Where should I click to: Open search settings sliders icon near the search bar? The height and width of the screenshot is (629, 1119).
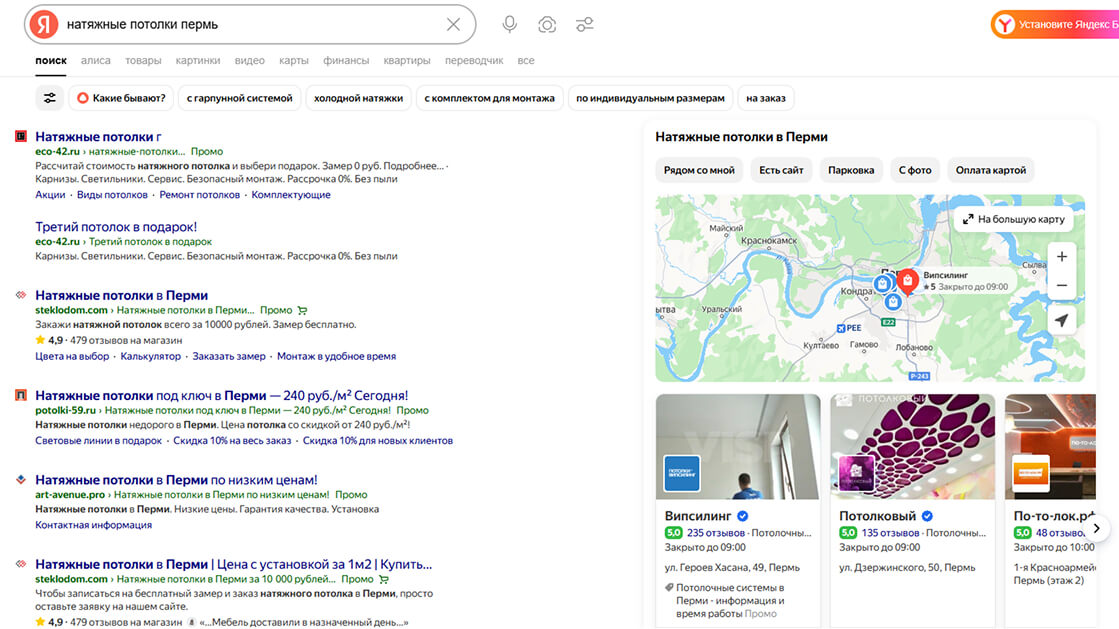pos(584,24)
